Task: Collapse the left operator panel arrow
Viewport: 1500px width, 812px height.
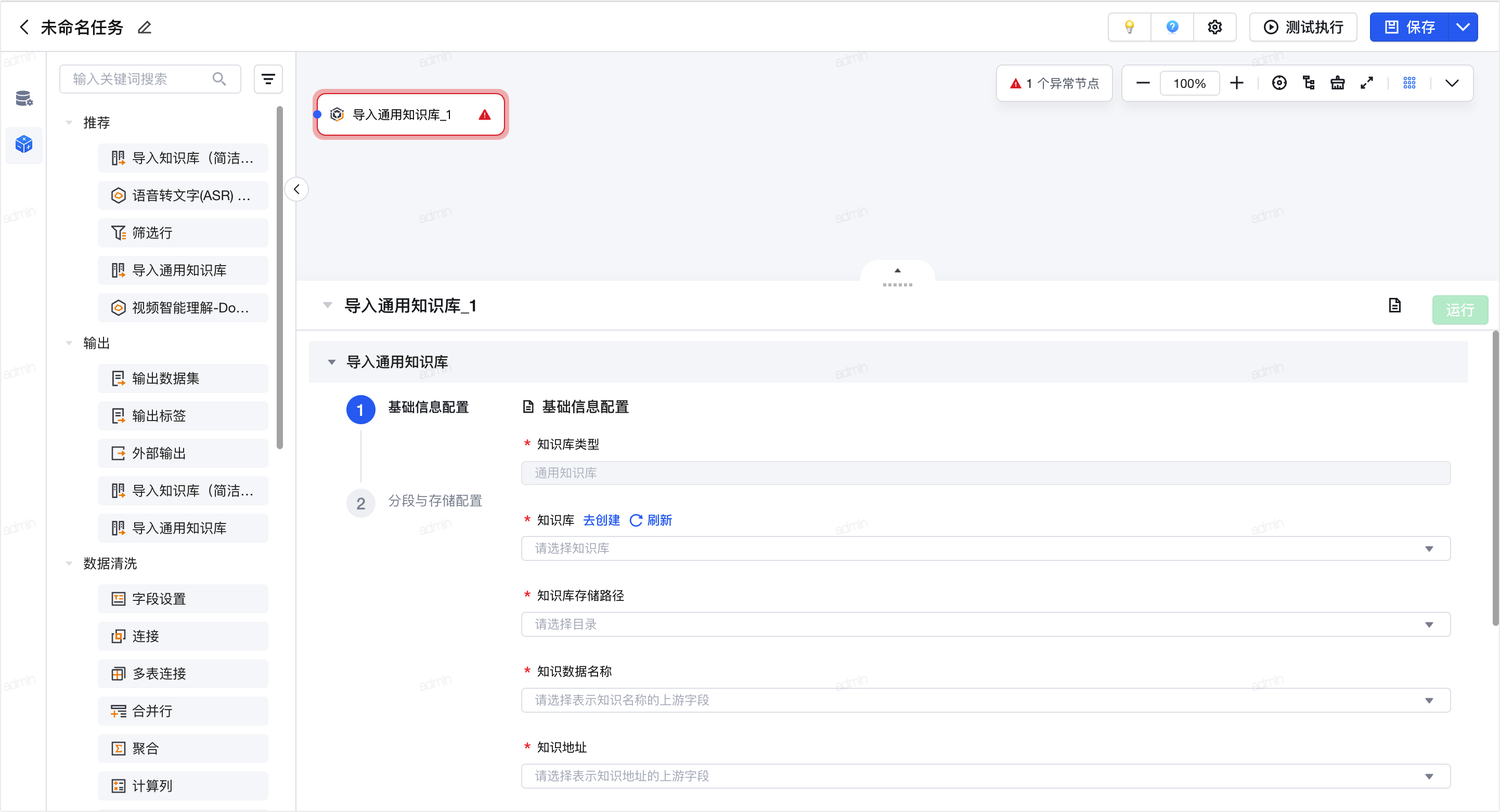Action: pyautogui.click(x=296, y=189)
